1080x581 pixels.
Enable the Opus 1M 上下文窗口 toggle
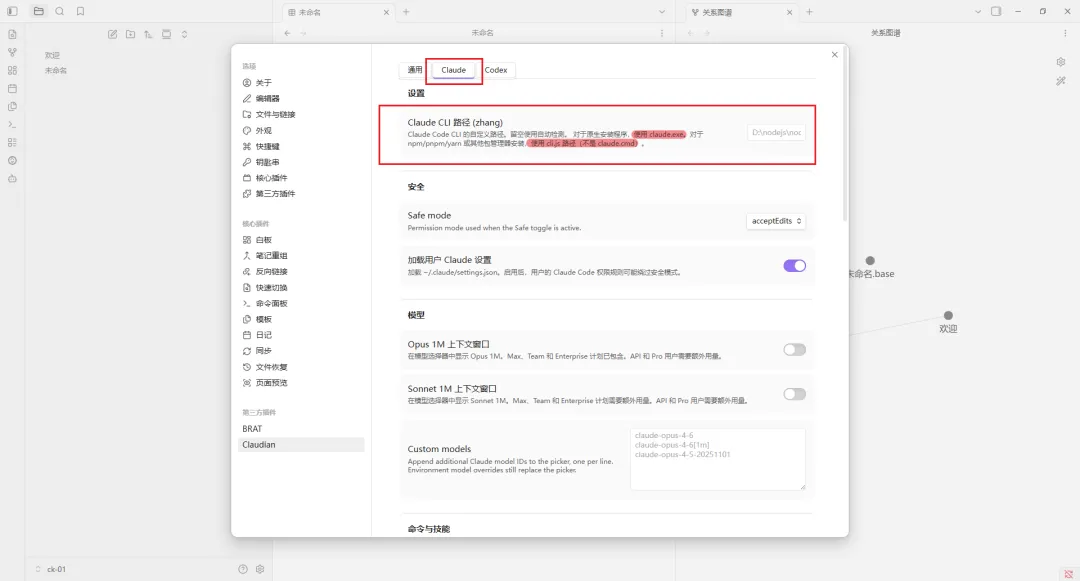point(794,350)
